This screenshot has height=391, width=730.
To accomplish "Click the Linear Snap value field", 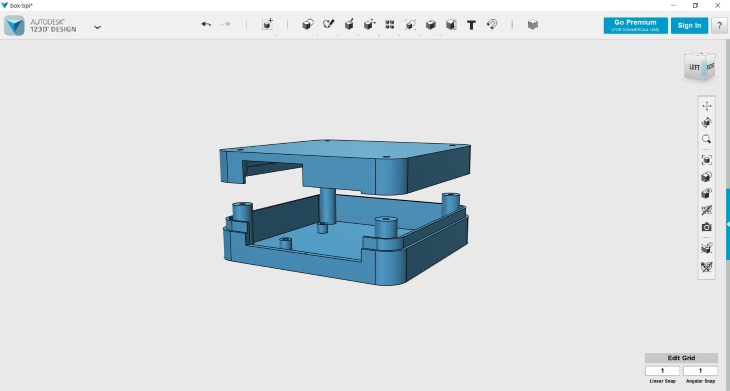I will click(x=662, y=371).
